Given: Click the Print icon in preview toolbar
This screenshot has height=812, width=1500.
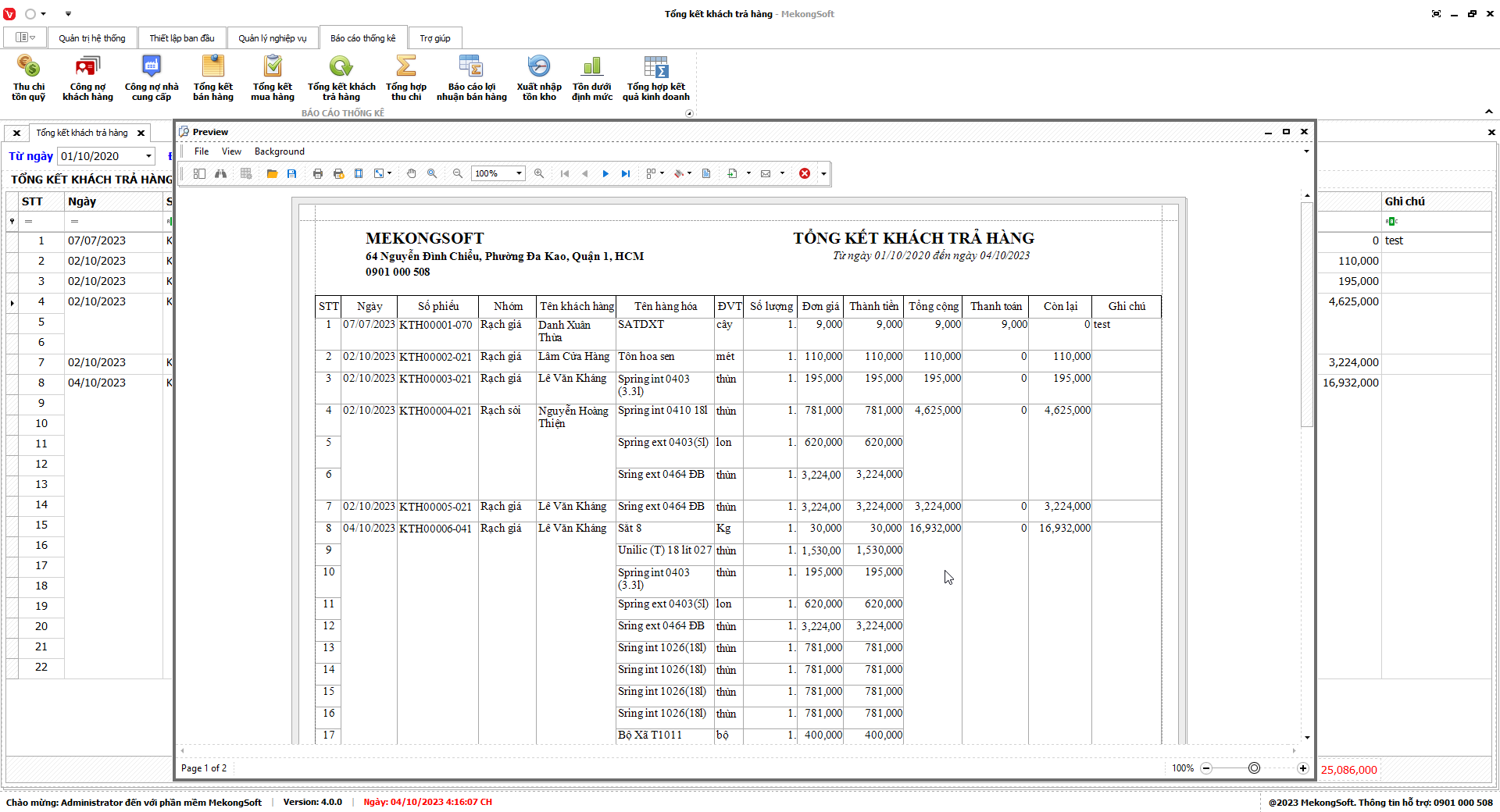Looking at the screenshot, I should click(318, 173).
